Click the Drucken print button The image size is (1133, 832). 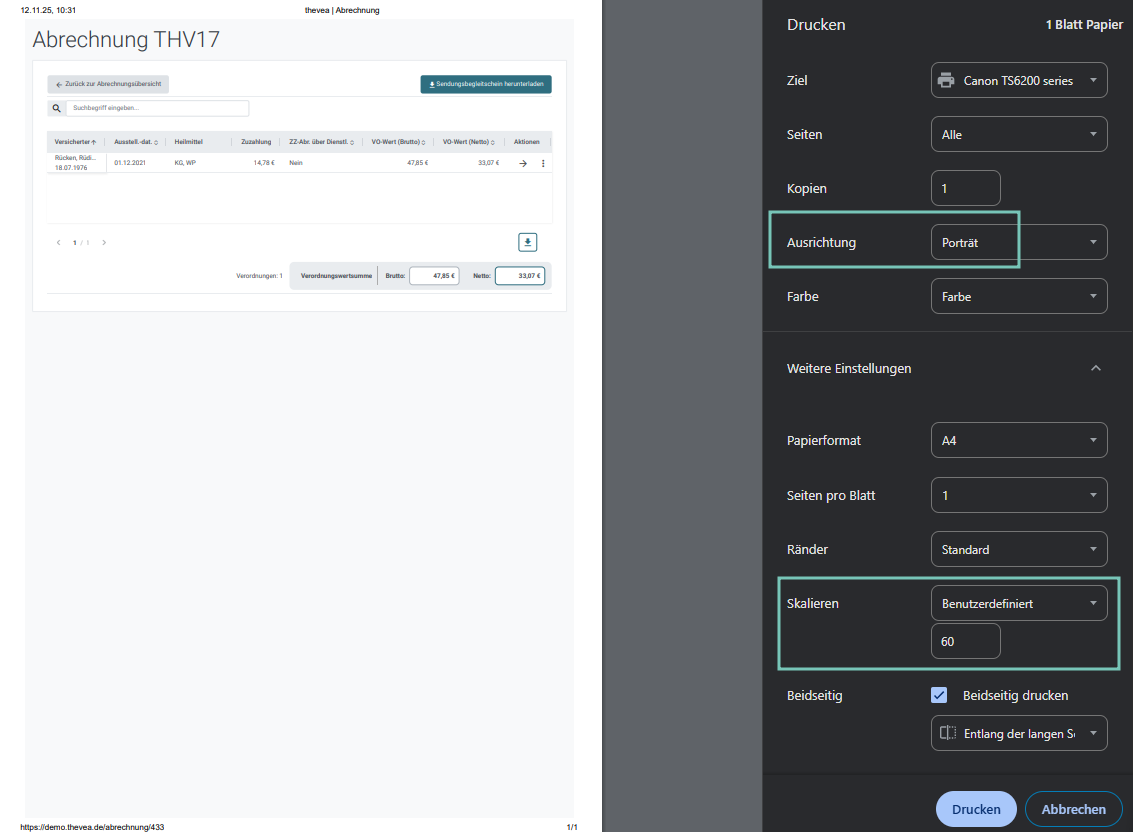(976, 810)
